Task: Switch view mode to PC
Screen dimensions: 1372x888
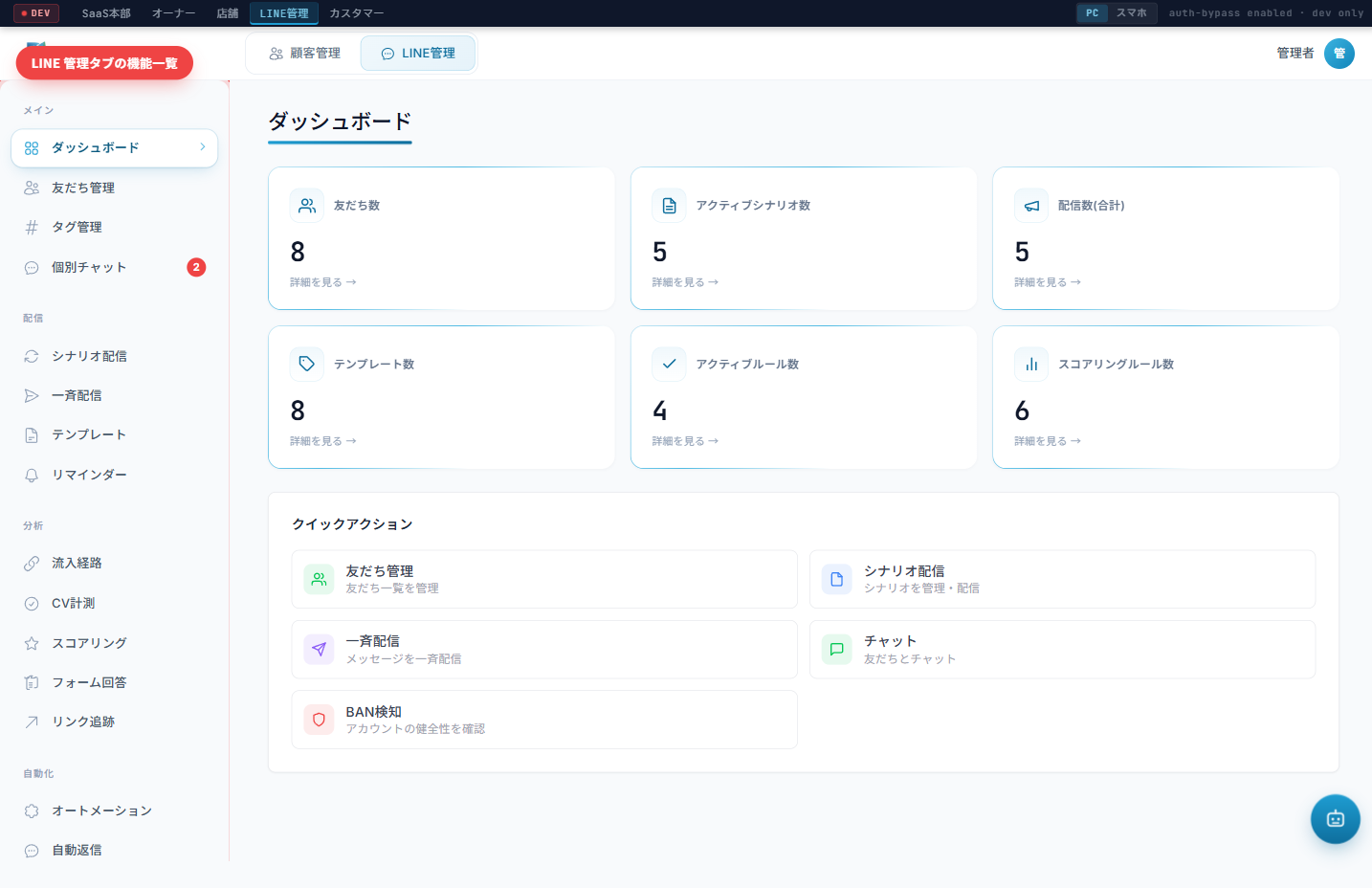Action: (x=1093, y=13)
